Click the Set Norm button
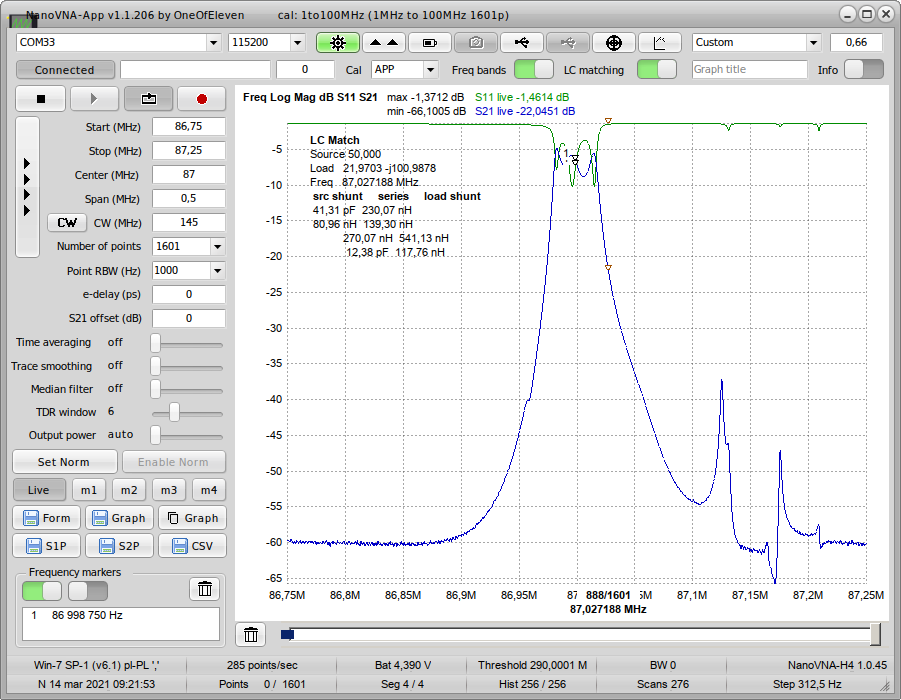Image resolution: width=901 pixels, height=700 pixels. pos(63,462)
